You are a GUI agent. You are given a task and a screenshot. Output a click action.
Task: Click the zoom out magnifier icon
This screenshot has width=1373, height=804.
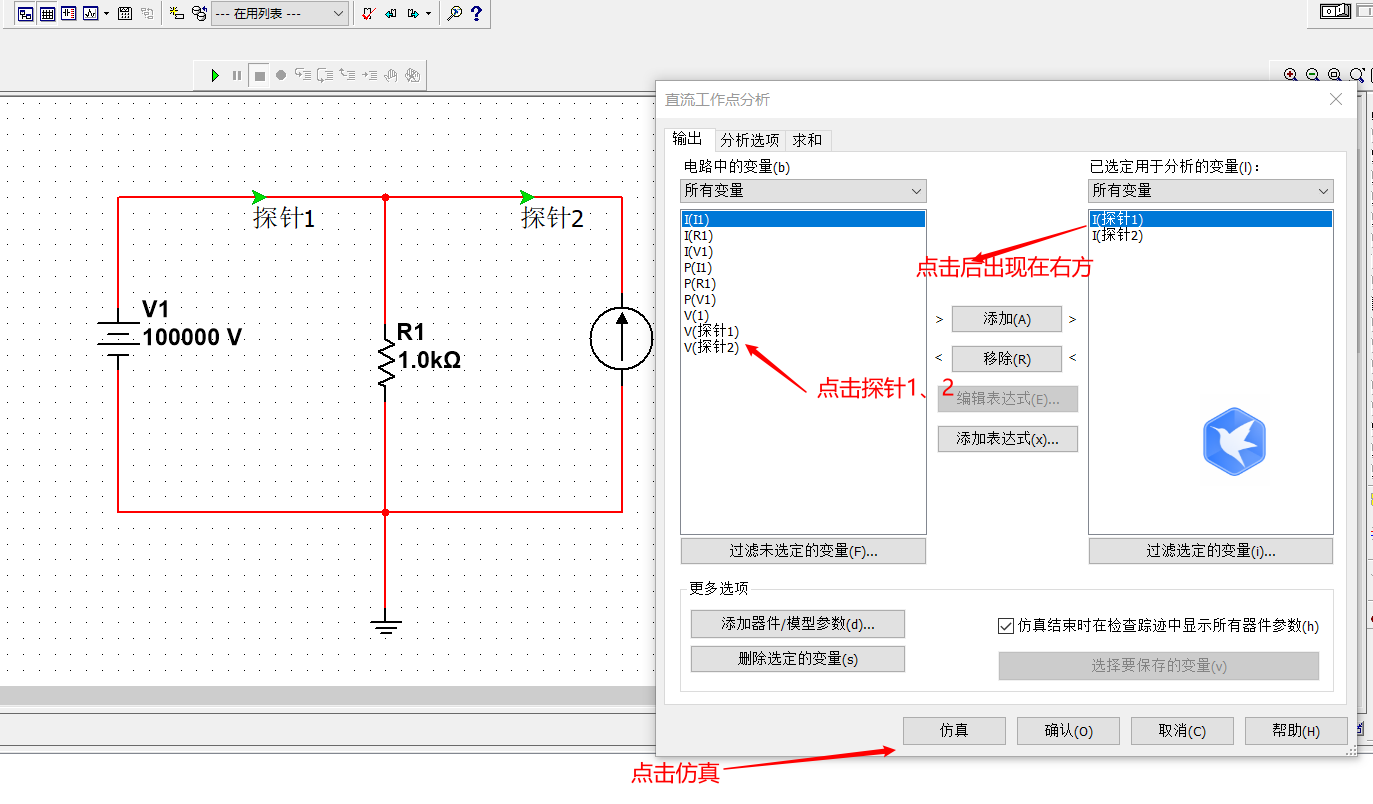coord(1312,74)
